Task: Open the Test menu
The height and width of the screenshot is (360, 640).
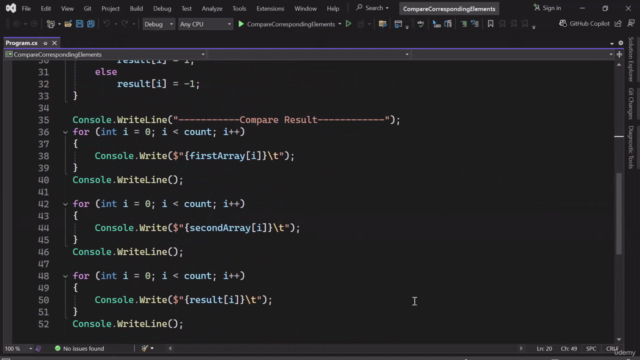Action: coord(187,8)
